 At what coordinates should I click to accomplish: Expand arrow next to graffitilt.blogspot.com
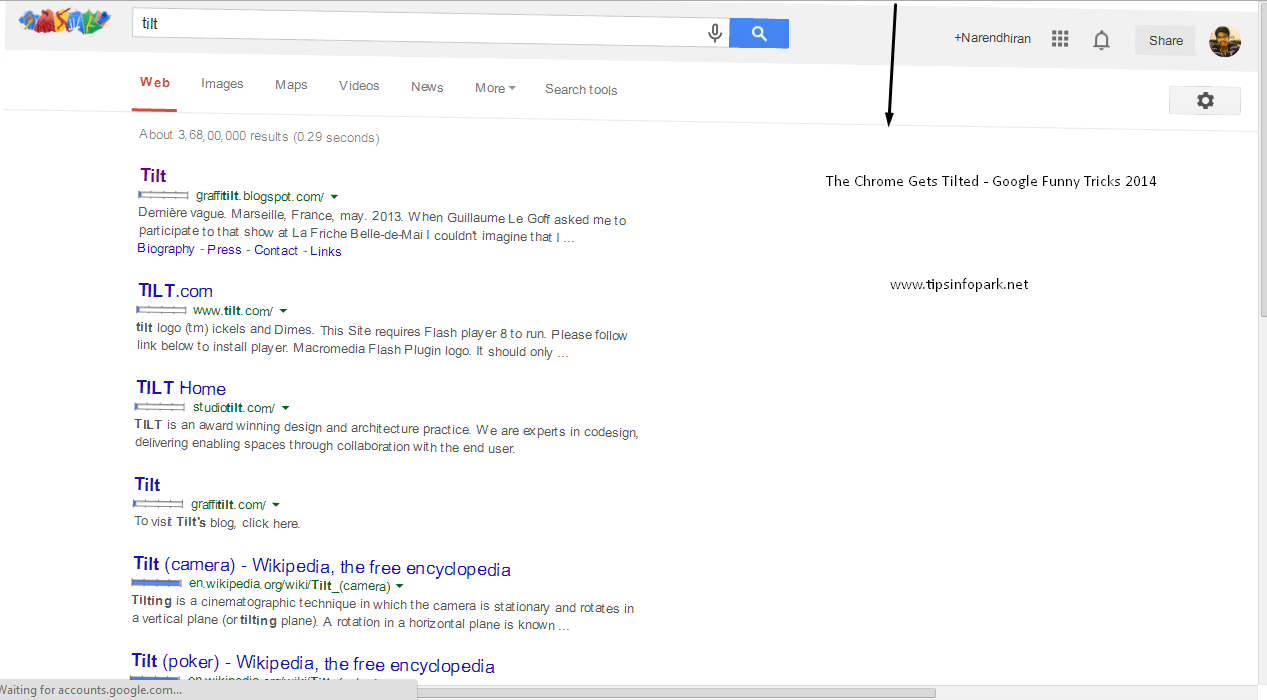[x=334, y=197]
